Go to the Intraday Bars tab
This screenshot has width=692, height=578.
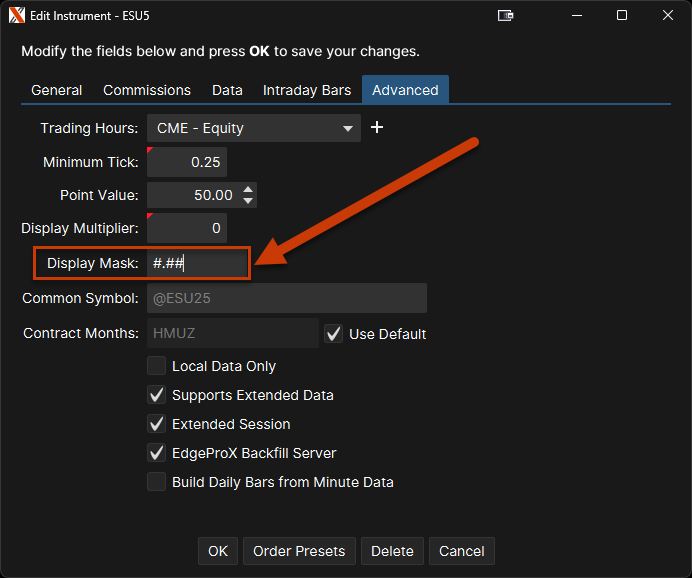pyautogui.click(x=307, y=90)
